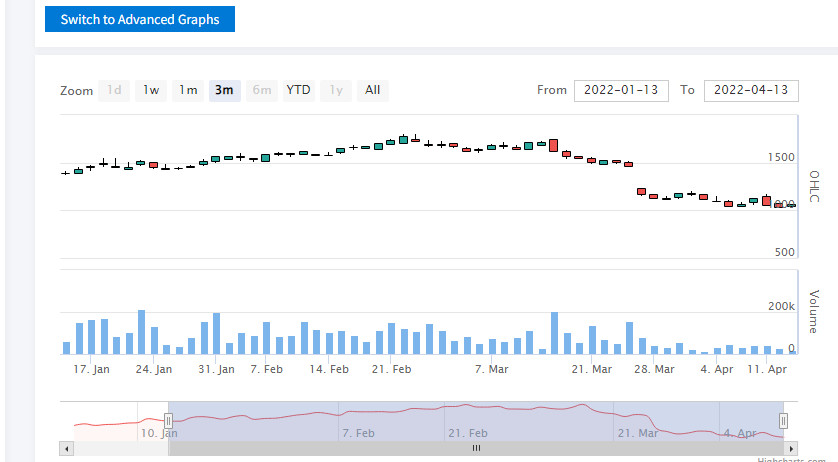Viewport: 838px width, 462px height.
Task: Click the red candlestick near 28. Mar gap down
Action: [641, 191]
